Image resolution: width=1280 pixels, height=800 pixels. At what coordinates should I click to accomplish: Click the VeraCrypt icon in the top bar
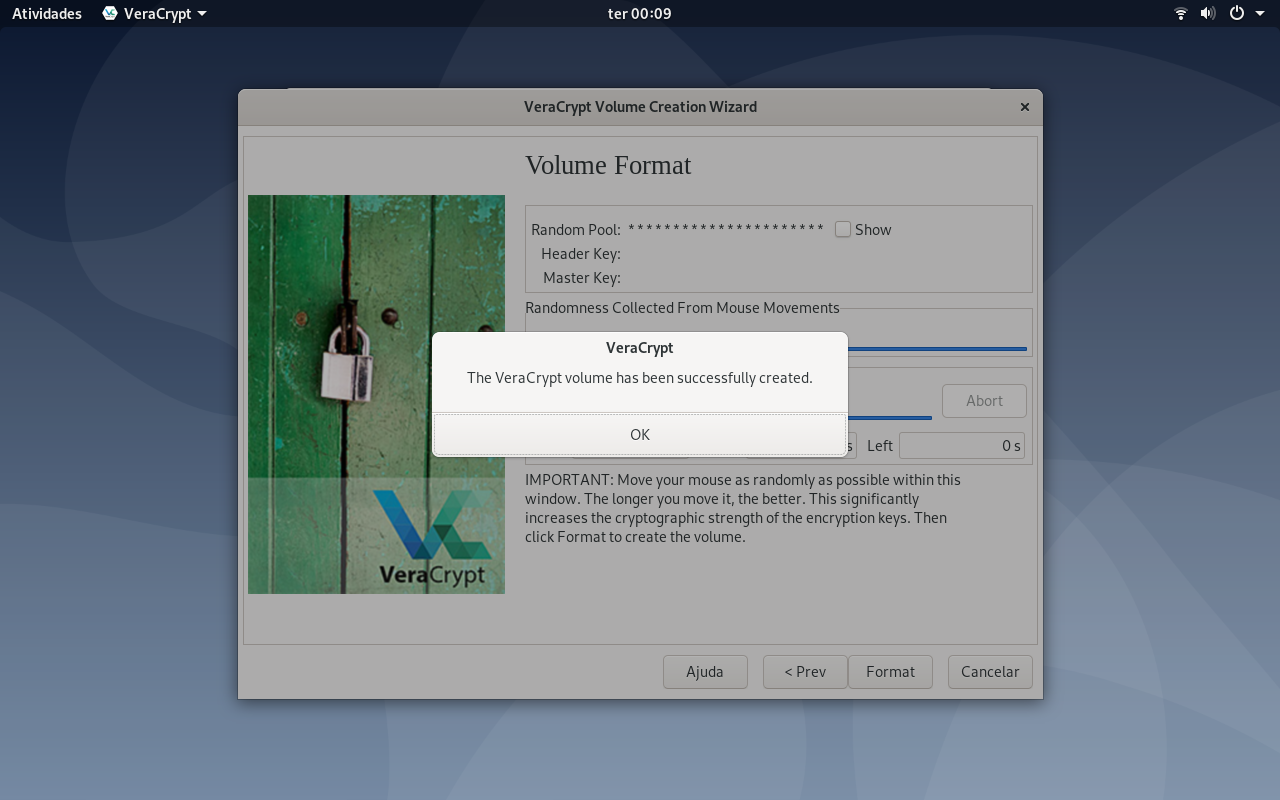point(110,14)
